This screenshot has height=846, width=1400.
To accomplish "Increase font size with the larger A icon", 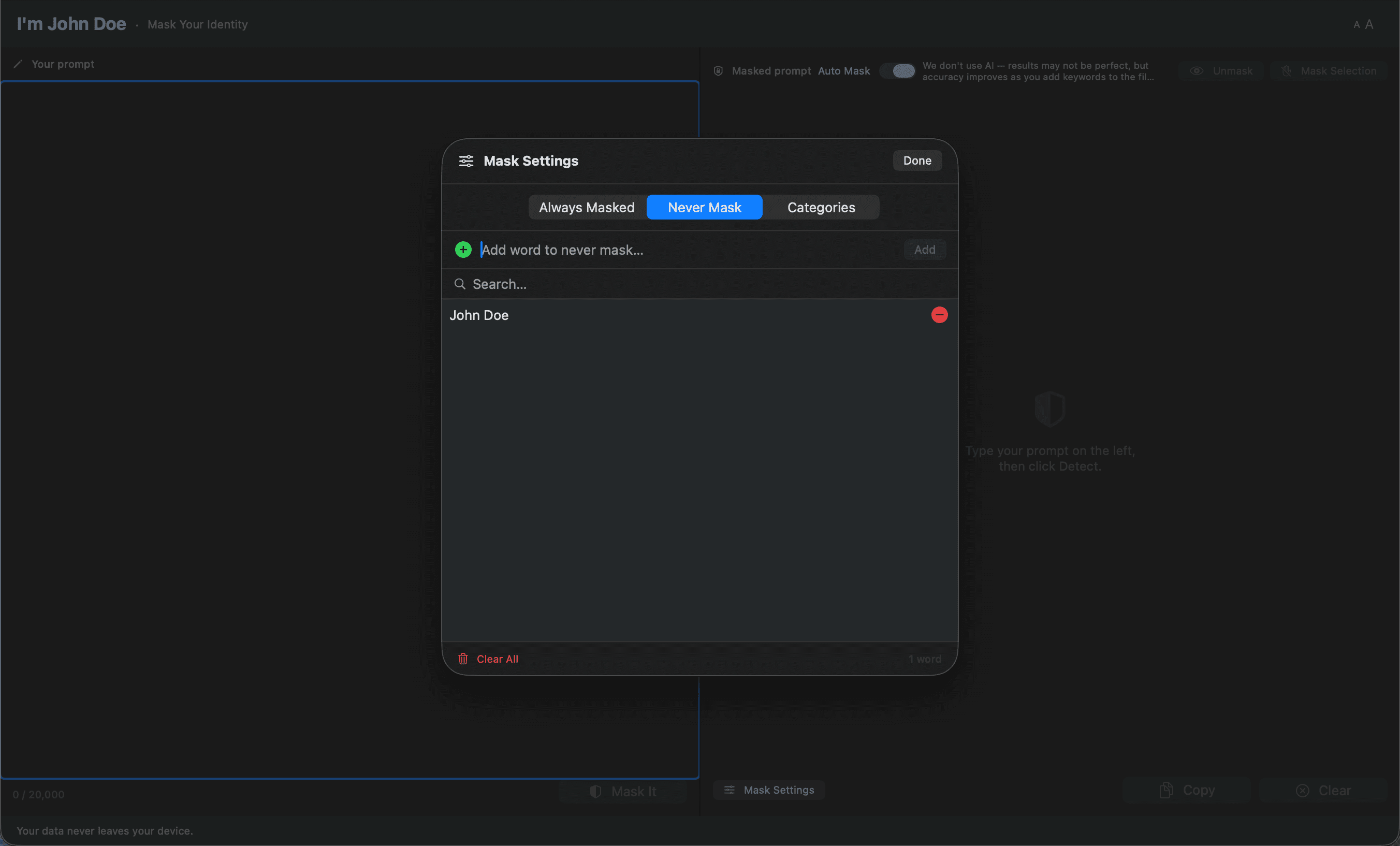I will point(1369,24).
